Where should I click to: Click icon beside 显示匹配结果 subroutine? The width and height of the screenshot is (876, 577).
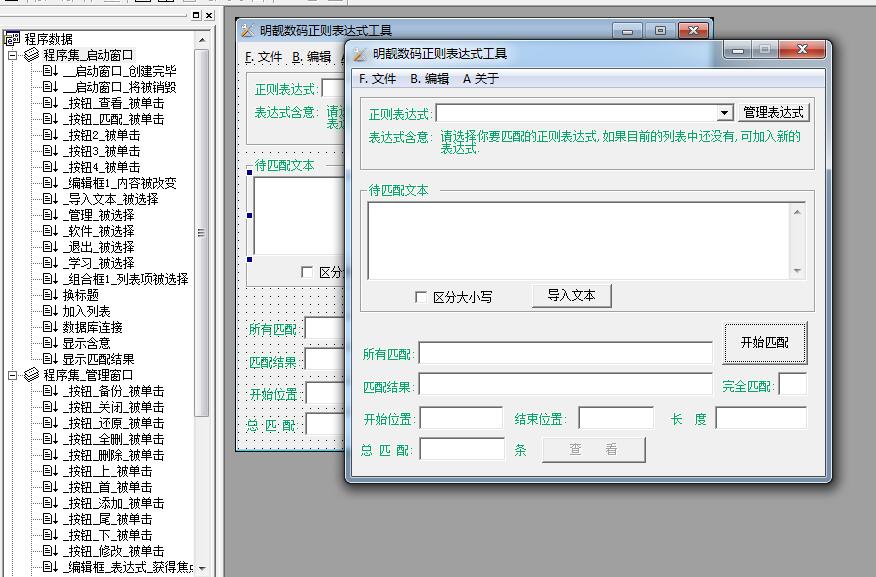point(50,359)
